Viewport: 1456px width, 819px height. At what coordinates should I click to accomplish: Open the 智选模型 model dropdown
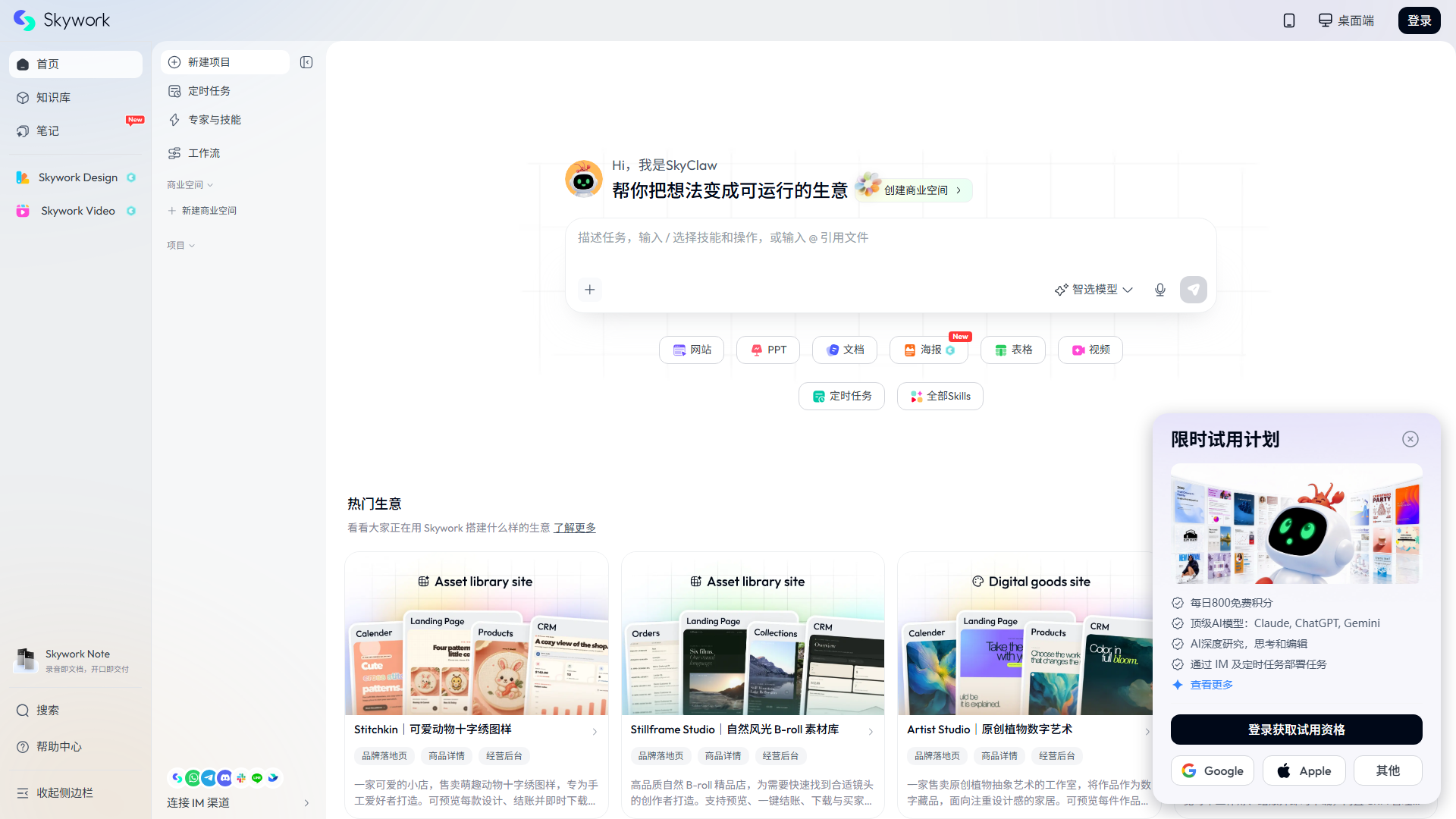pyautogui.click(x=1094, y=290)
